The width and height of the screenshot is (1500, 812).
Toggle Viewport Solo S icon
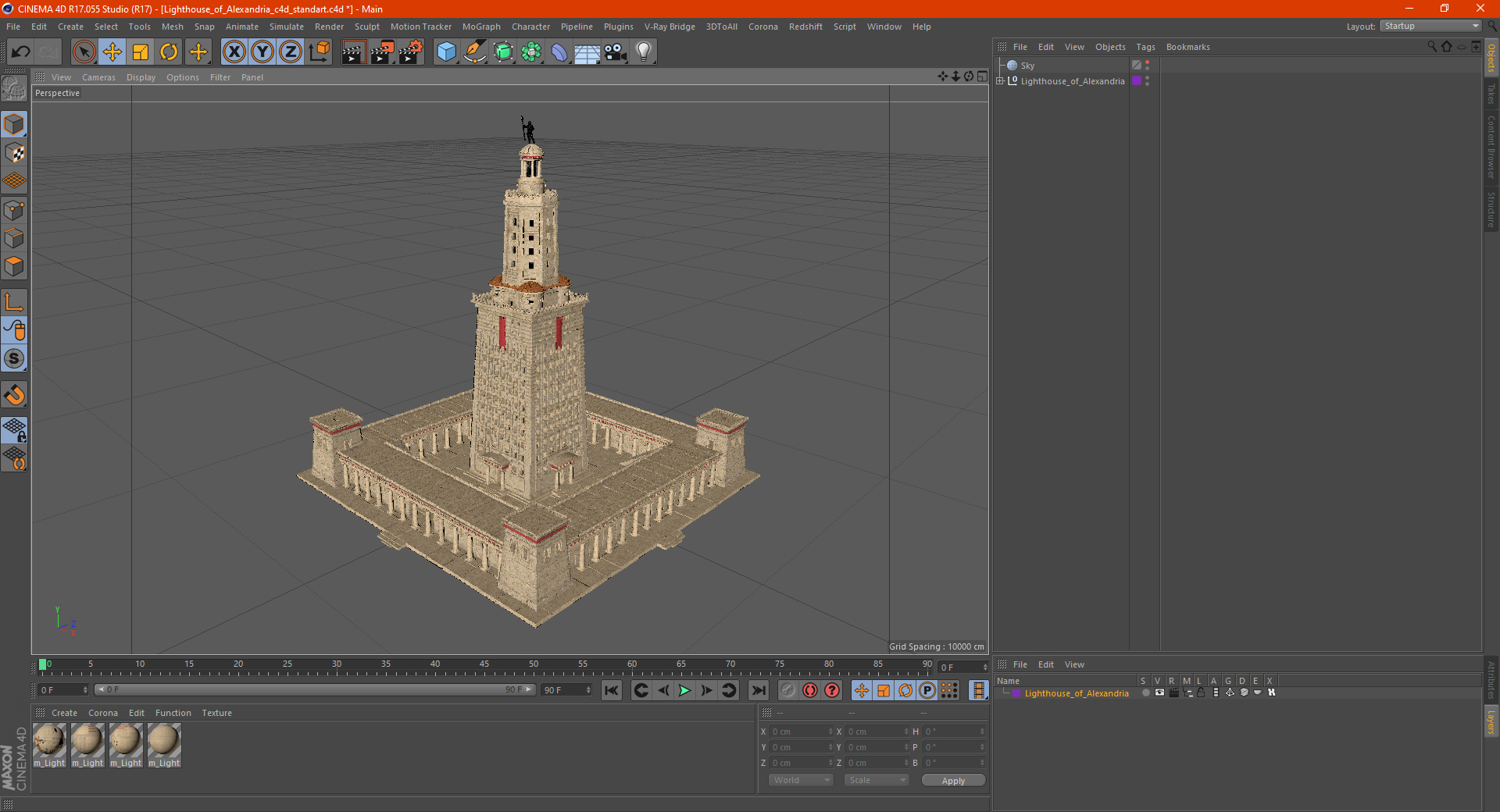(14, 358)
